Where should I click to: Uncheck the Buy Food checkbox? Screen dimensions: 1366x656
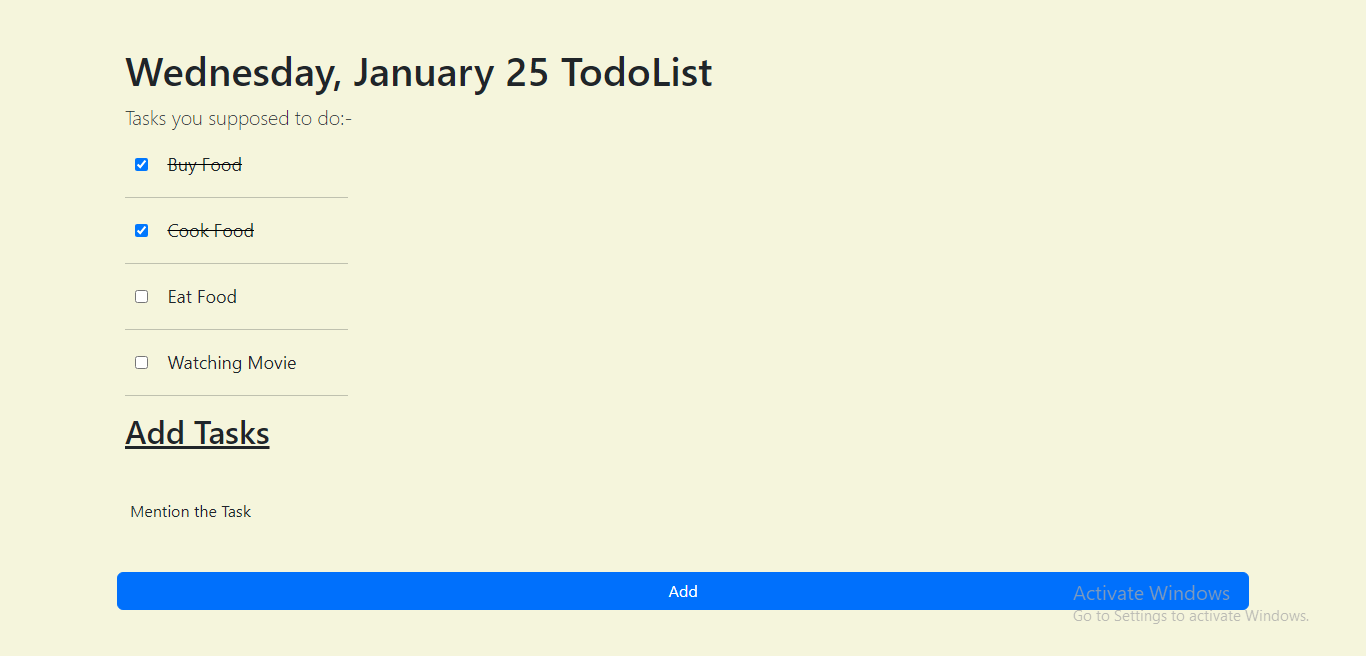click(142, 165)
